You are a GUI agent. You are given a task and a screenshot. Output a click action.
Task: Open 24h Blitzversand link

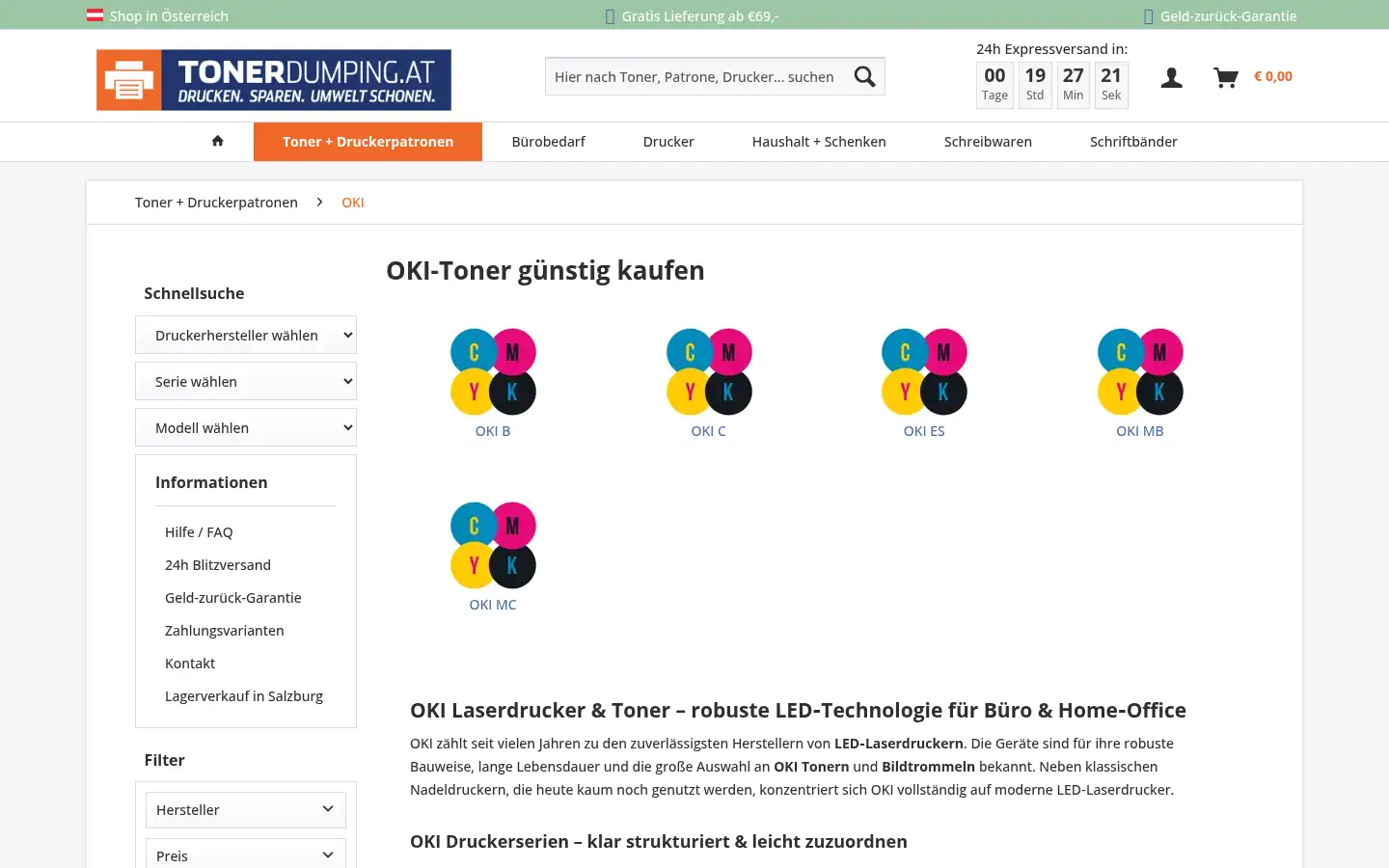[x=218, y=565]
